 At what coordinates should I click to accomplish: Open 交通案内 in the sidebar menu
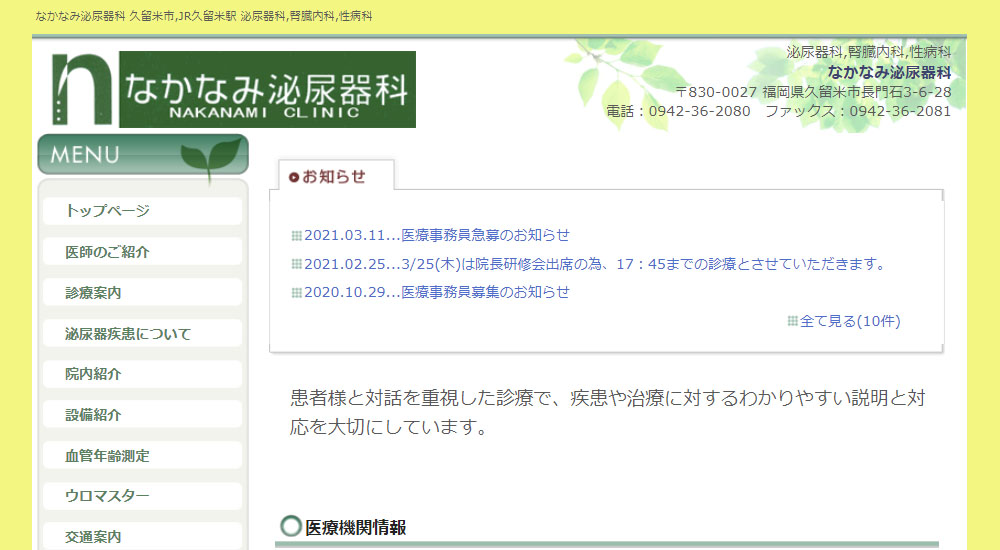pos(142,537)
